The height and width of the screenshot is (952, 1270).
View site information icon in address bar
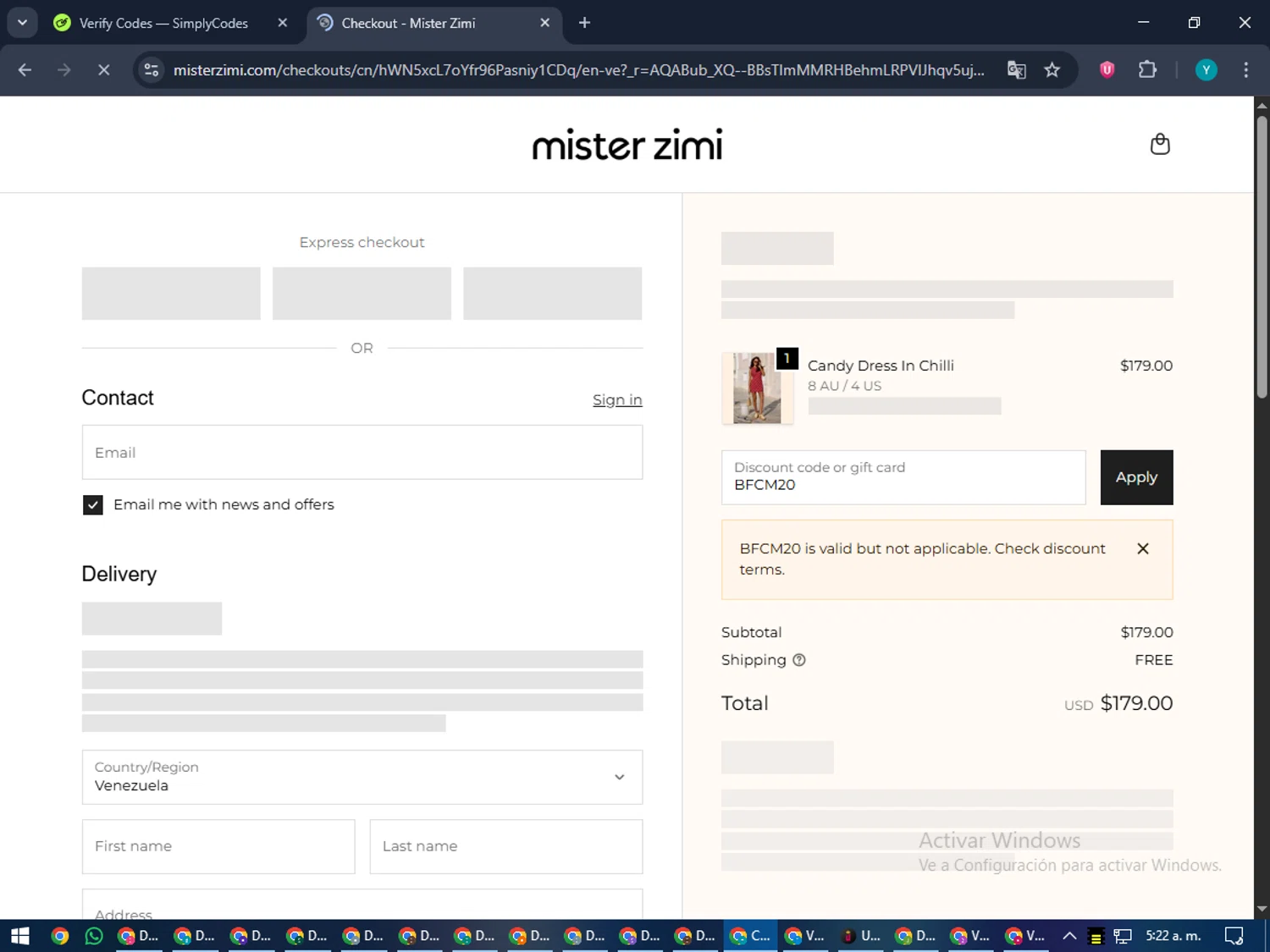tap(152, 70)
